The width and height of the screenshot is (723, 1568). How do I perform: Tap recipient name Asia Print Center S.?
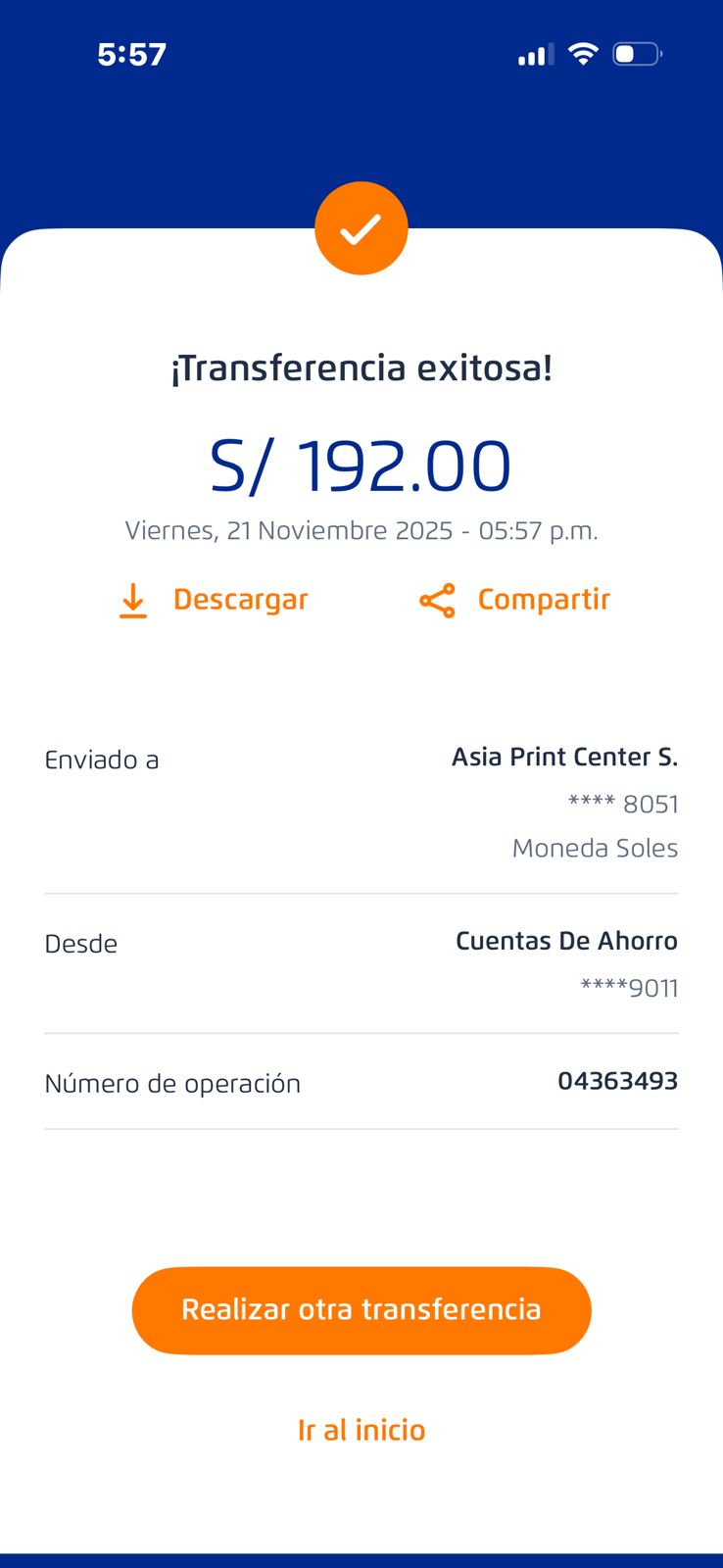[564, 758]
